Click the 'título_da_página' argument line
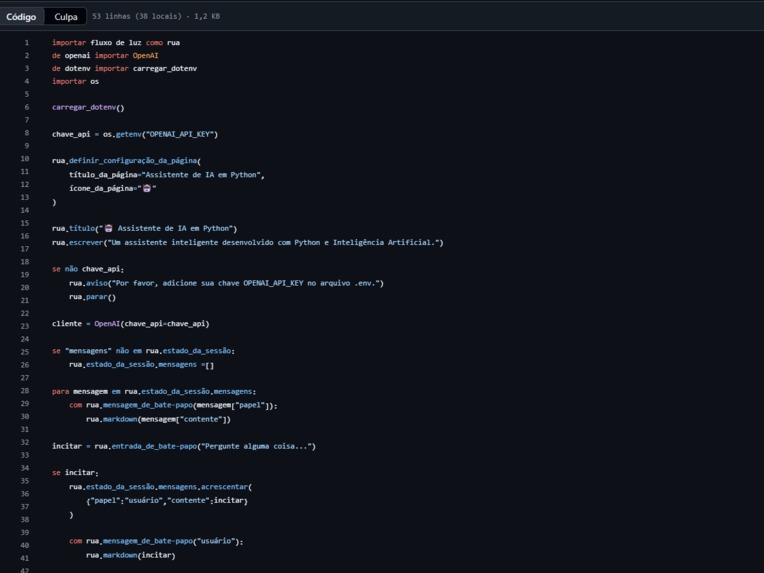This screenshot has width=764, height=573. 167,175
